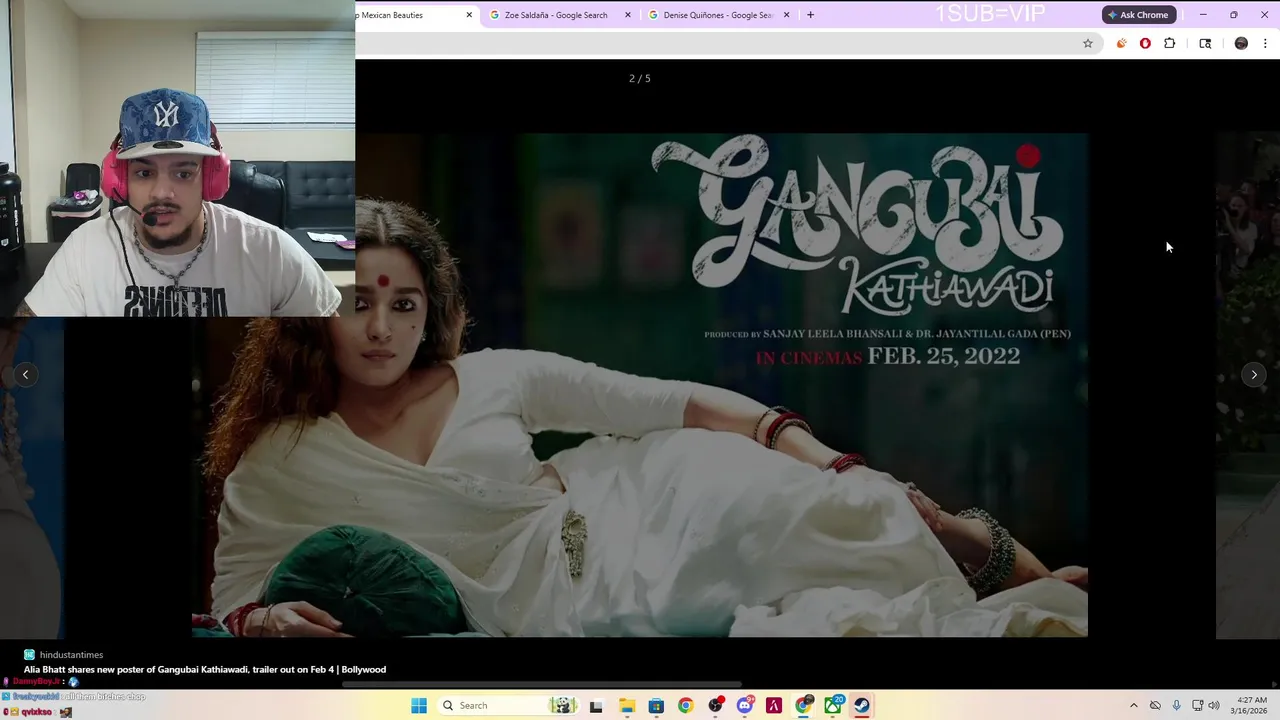Open Steam from the taskbar

pyautogui.click(x=862, y=706)
